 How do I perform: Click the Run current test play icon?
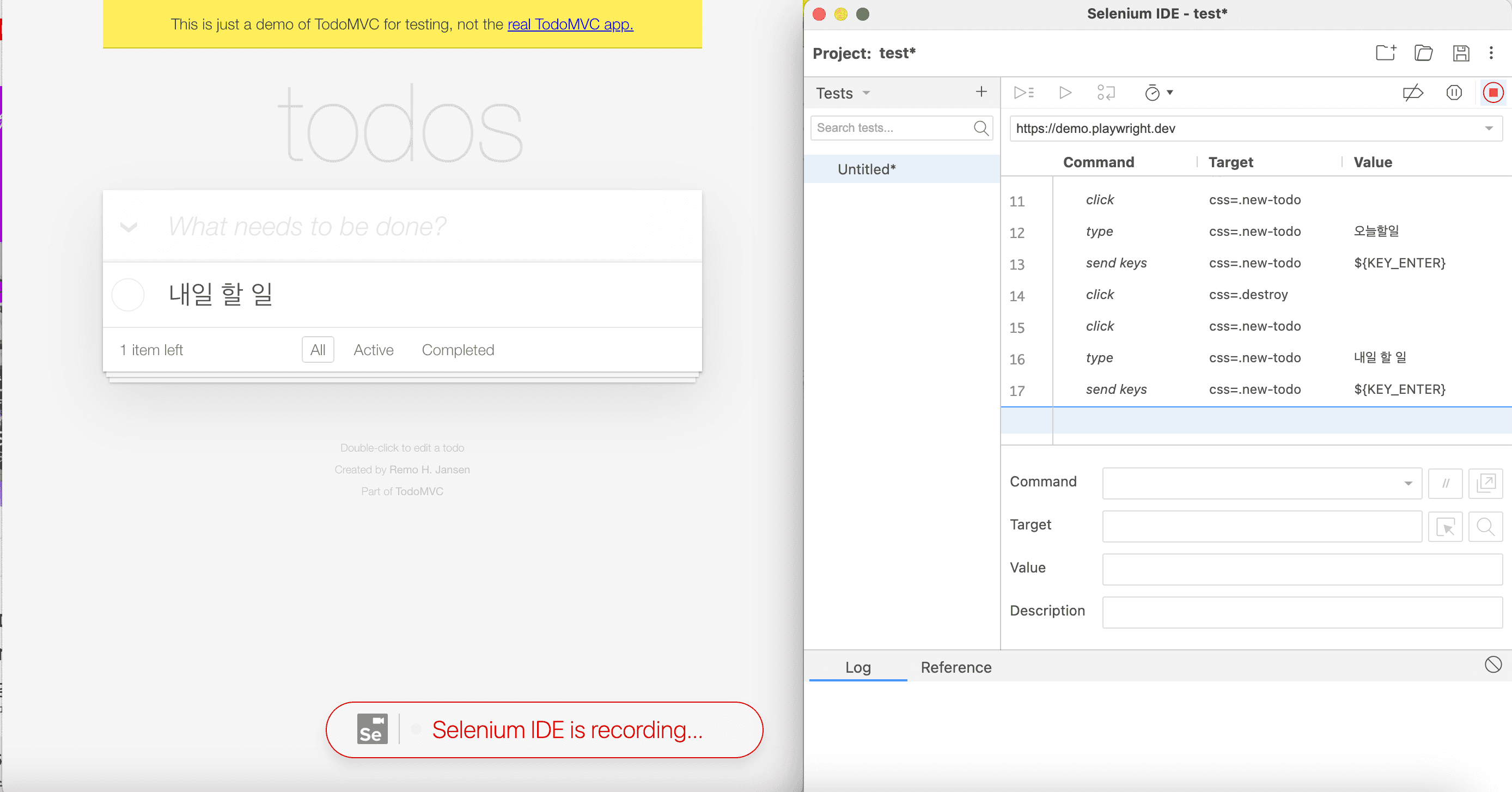[1065, 93]
